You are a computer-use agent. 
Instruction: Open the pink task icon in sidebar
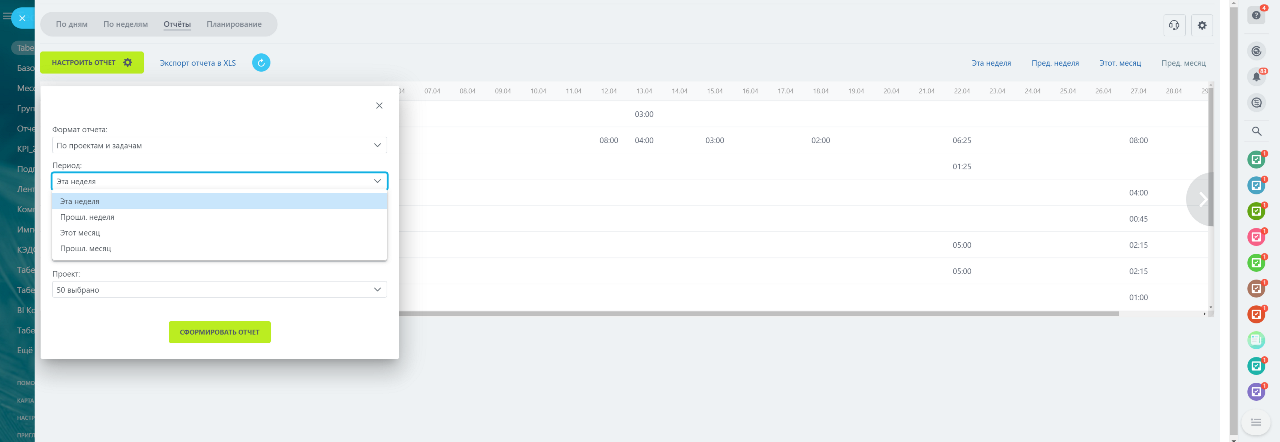coord(1257,237)
